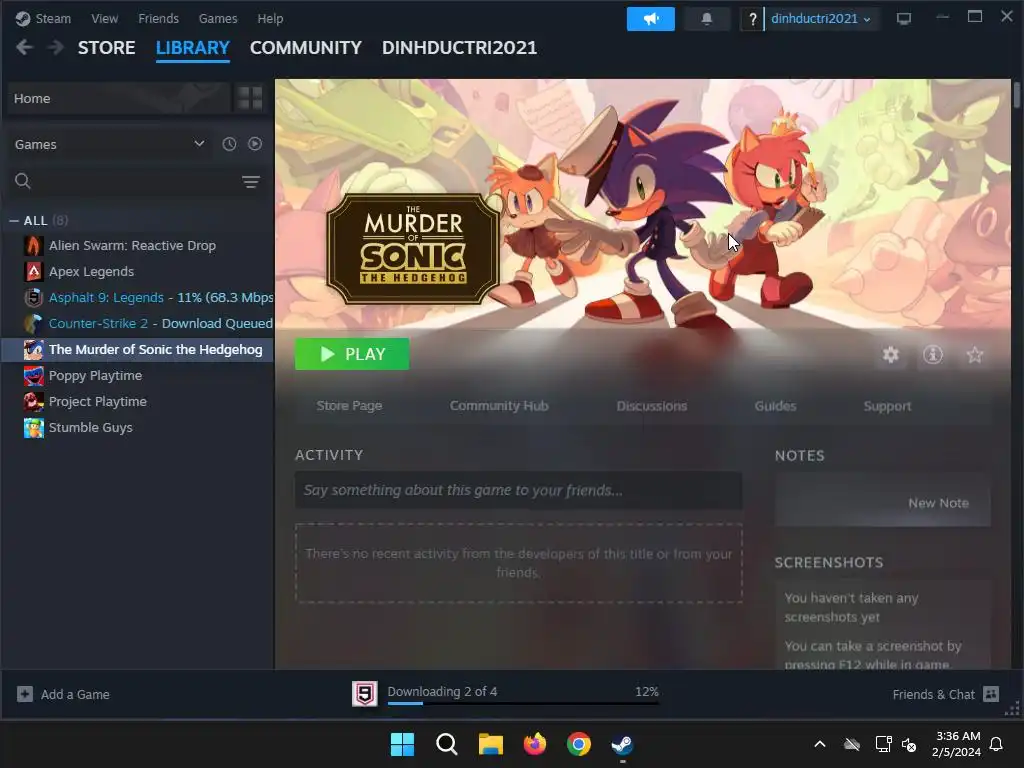Click the taskbar clock and date
1024x768 pixels.
956,744
